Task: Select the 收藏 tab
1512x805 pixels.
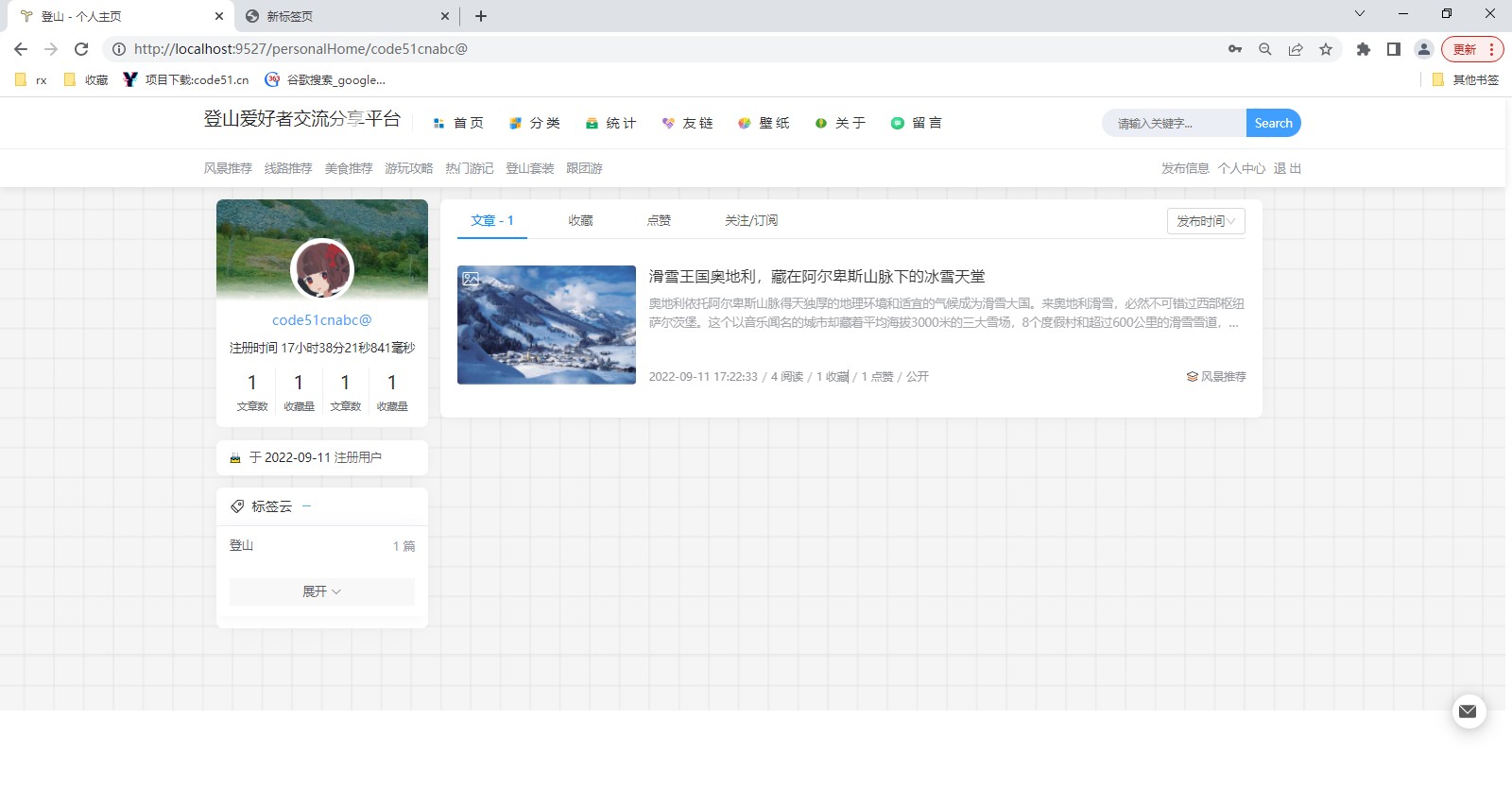Action: tap(580, 220)
